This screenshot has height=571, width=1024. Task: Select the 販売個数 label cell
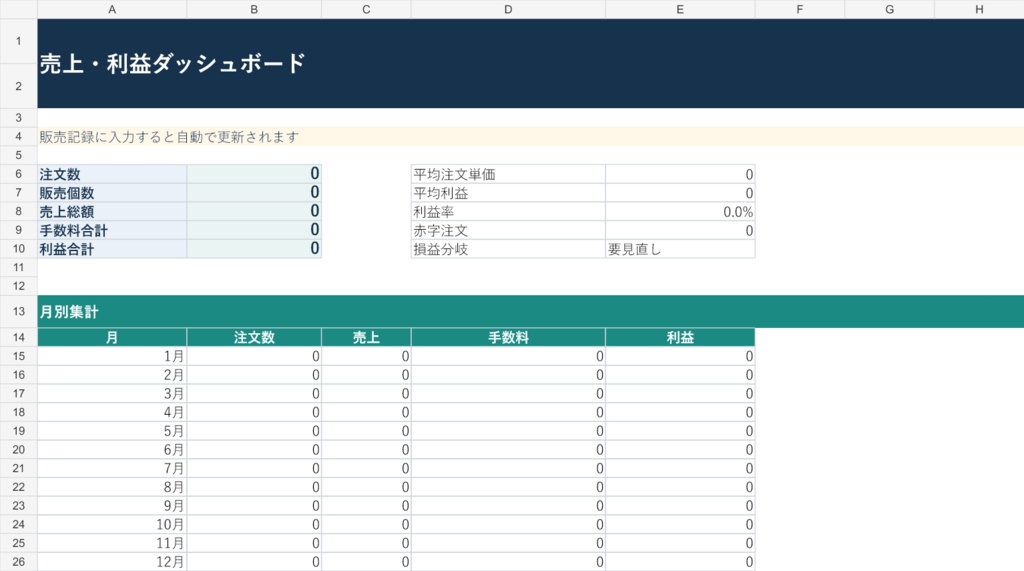112,193
